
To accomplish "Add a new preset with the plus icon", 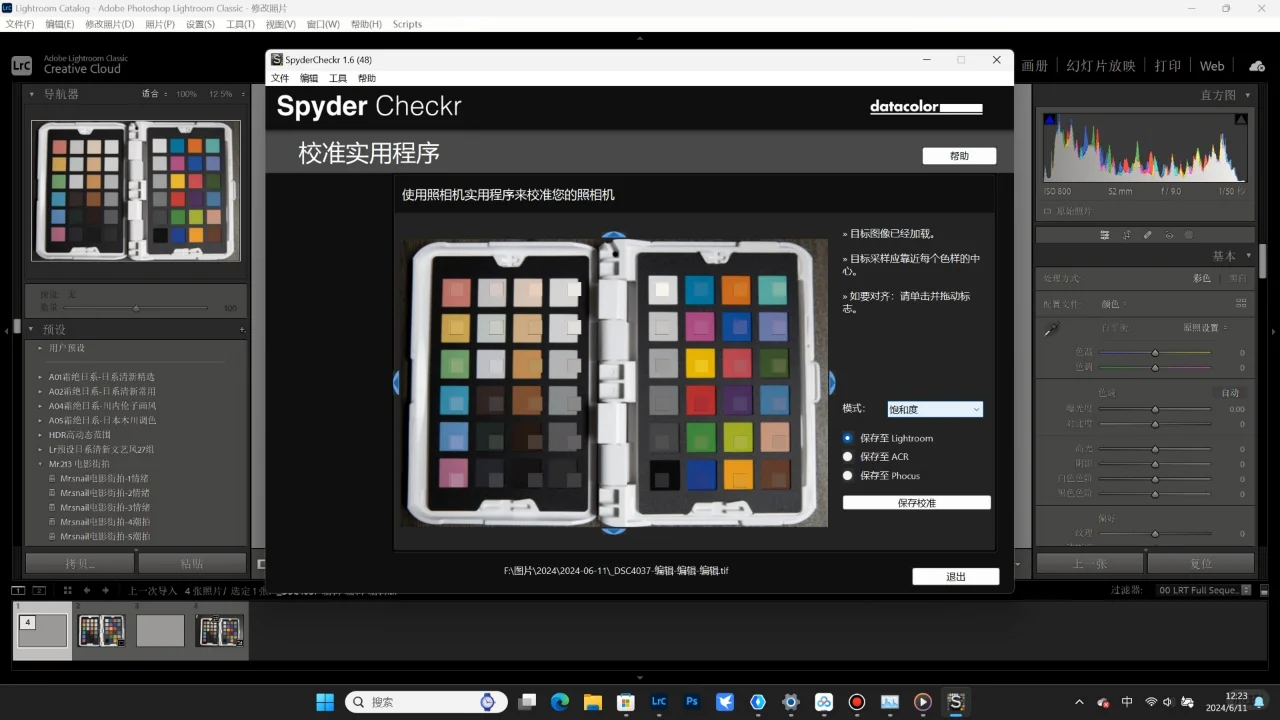I will pos(242,329).
